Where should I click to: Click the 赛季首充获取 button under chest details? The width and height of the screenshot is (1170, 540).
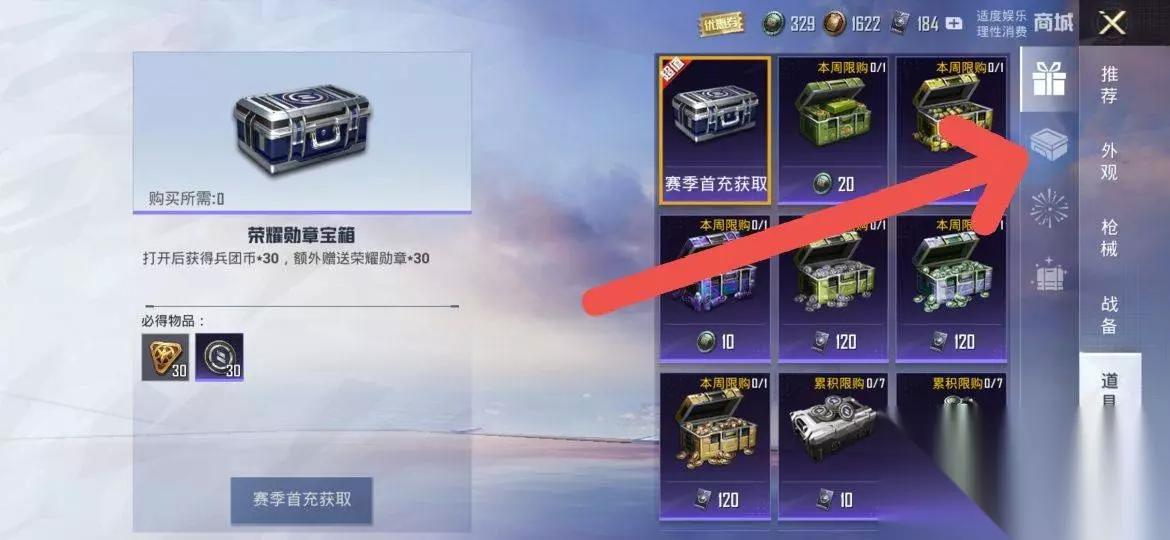tap(301, 500)
